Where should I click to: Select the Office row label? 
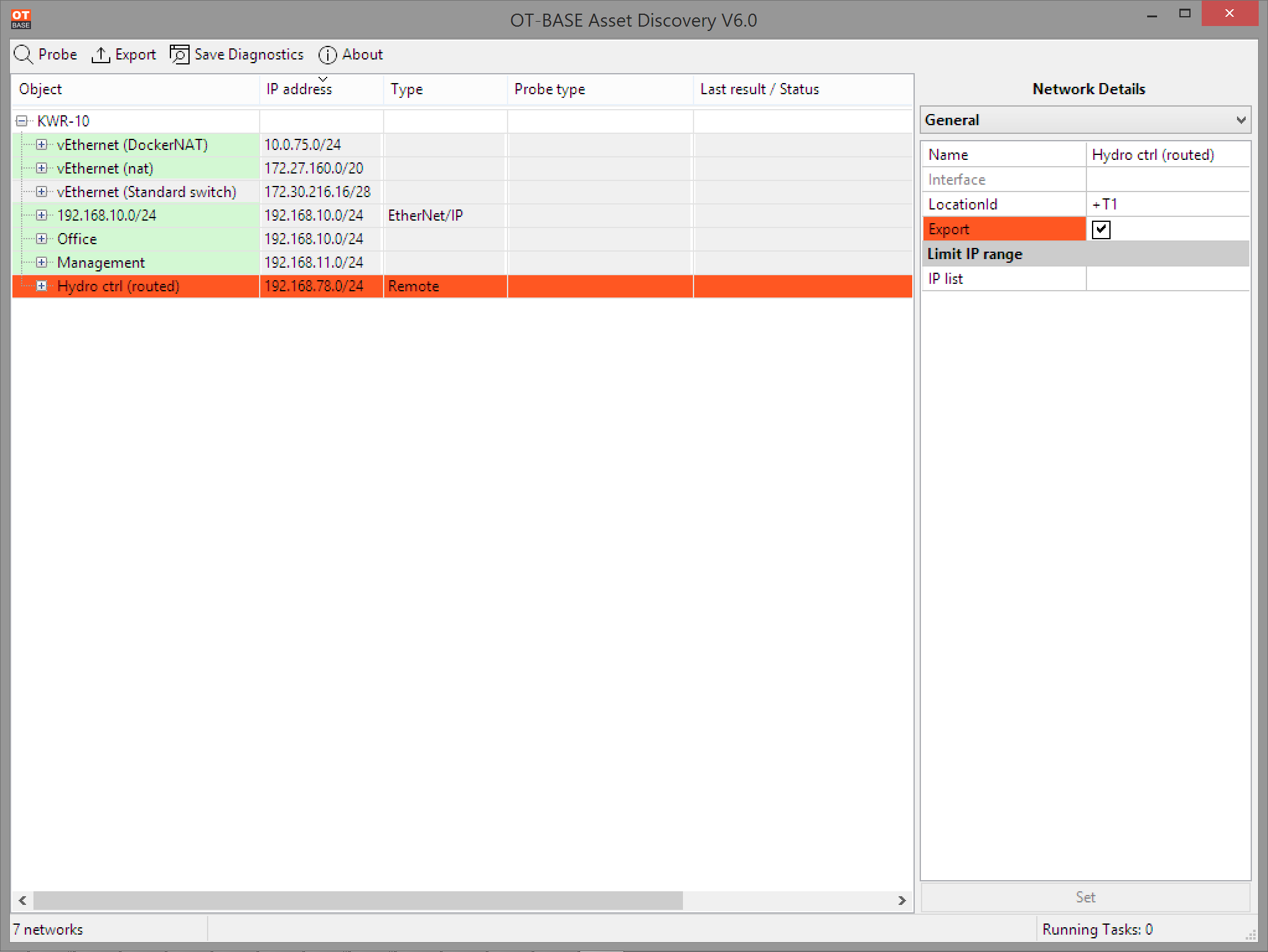point(77,239)
